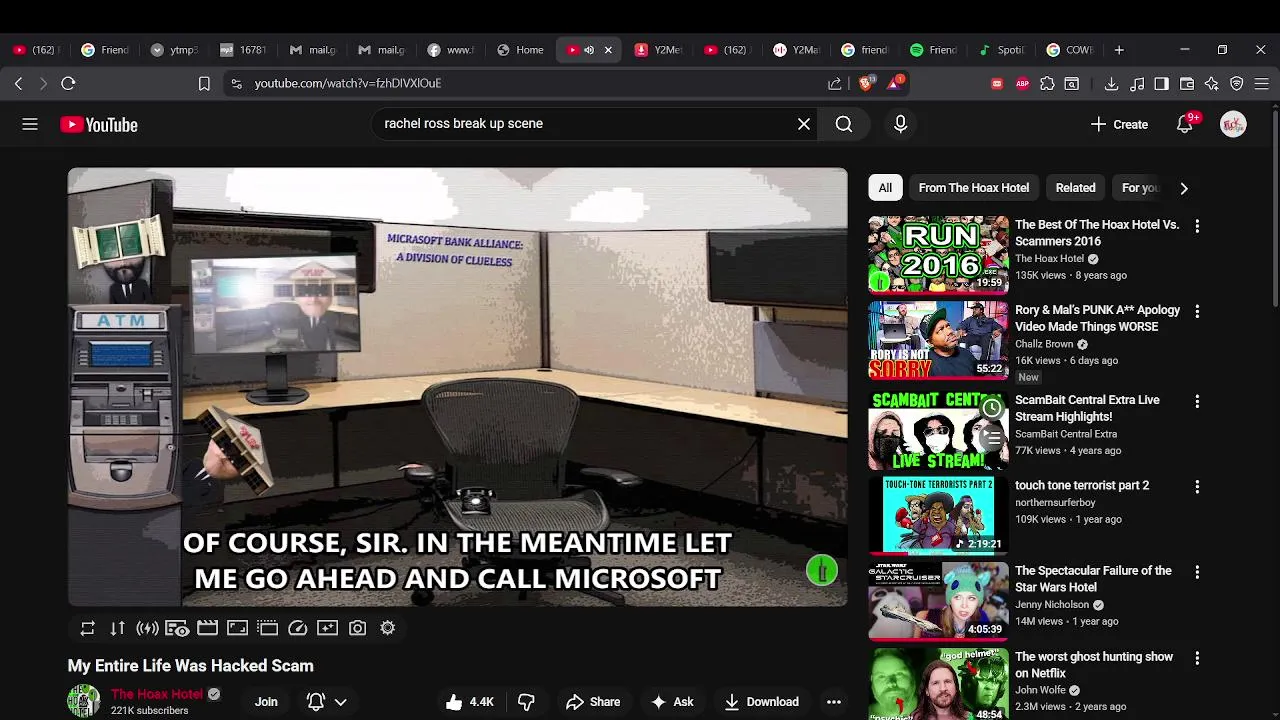Open the pop-up player icon
This screenshot has height=720, width=1280.
[268, 628]
